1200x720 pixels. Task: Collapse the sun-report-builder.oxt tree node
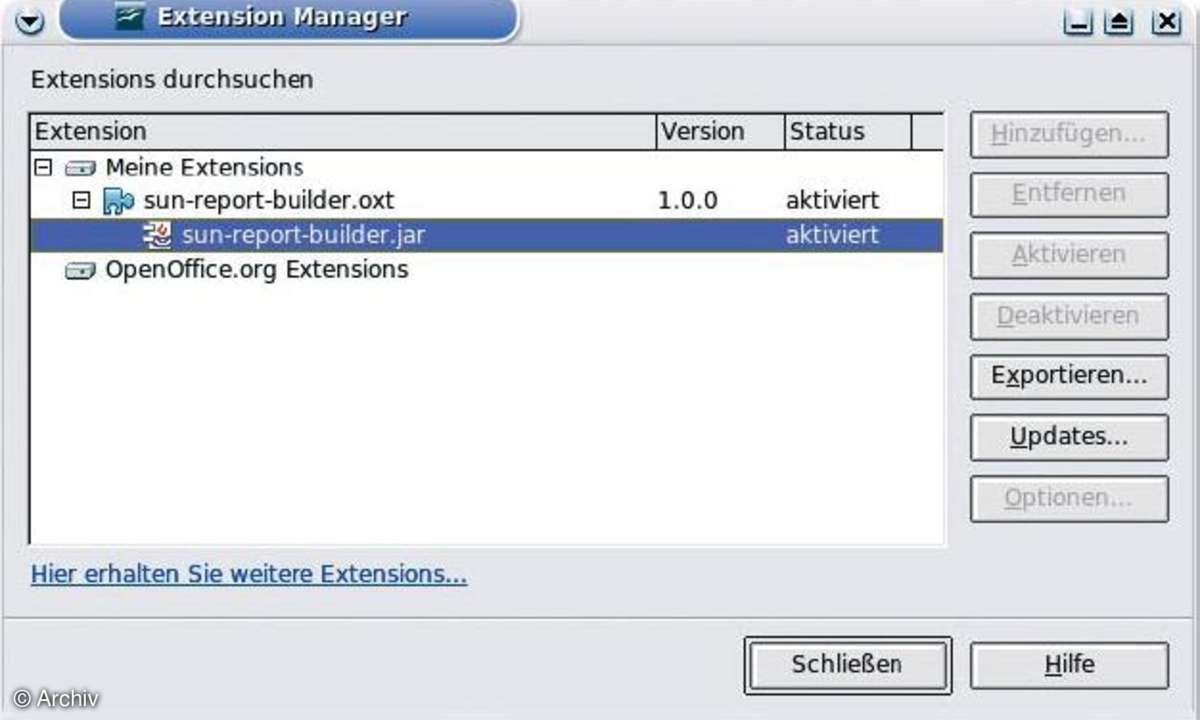[82, 201]
